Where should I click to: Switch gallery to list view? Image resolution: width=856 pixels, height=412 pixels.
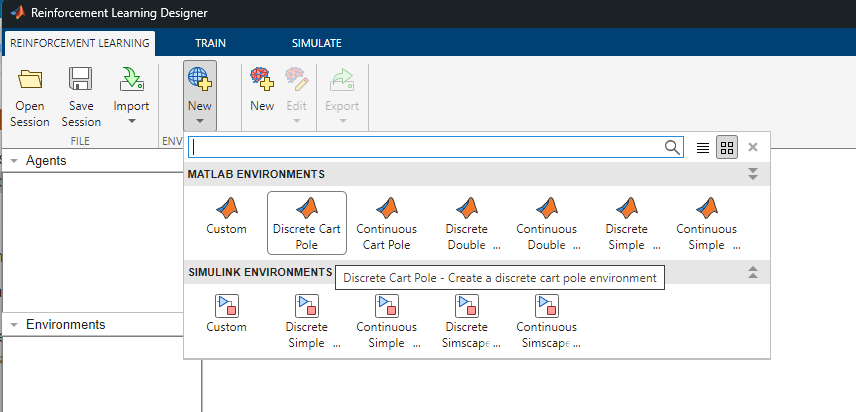[703, 147]
